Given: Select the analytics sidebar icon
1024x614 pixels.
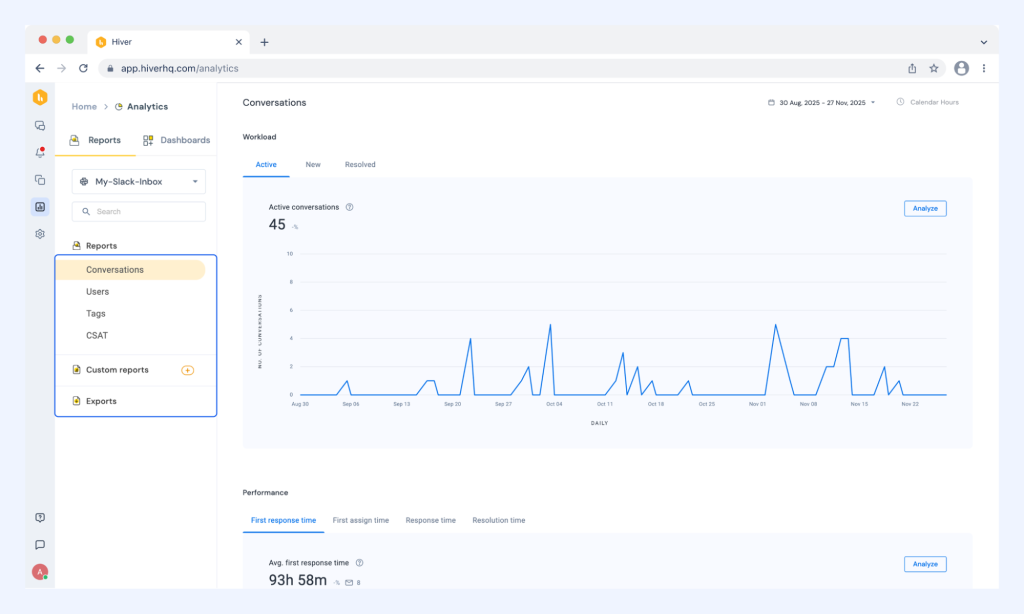Looking at the screenshot, I should [x=40, y=207].
